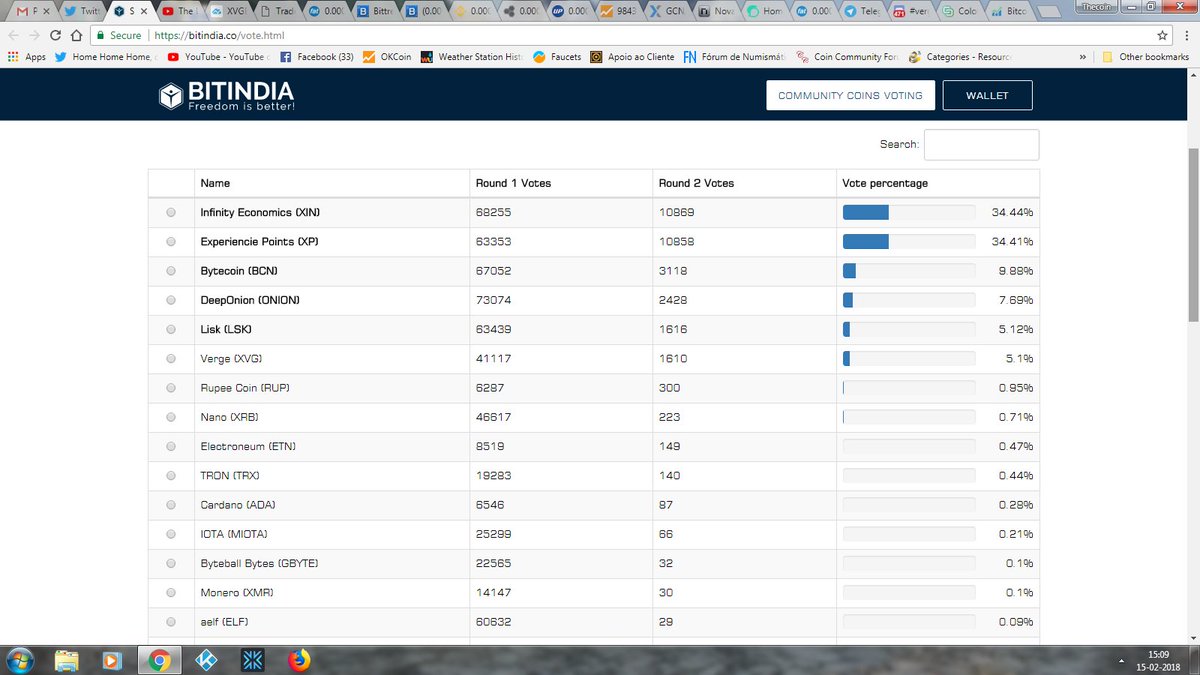Choose the DeepOnion (ONION) radio button

(x=171, y=300)
